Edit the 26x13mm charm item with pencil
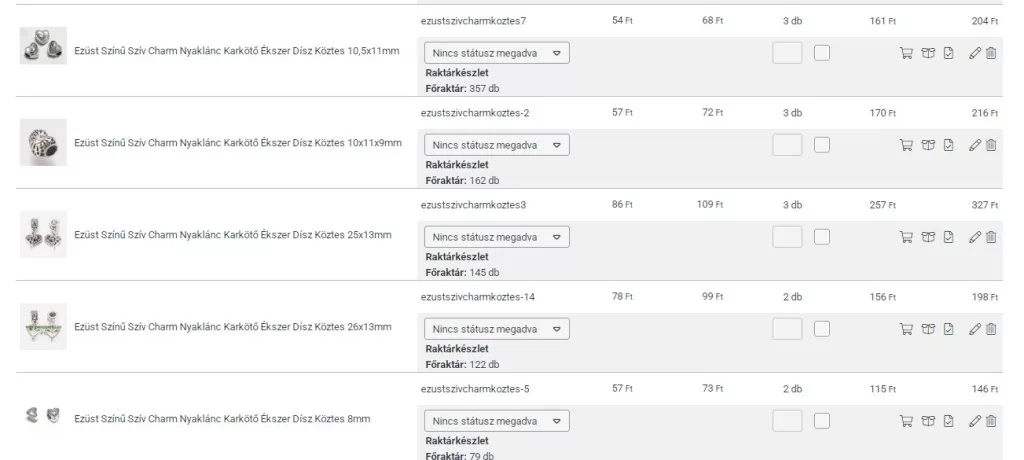This screenshot has width=1024, height=460. [x=975, y=329]
